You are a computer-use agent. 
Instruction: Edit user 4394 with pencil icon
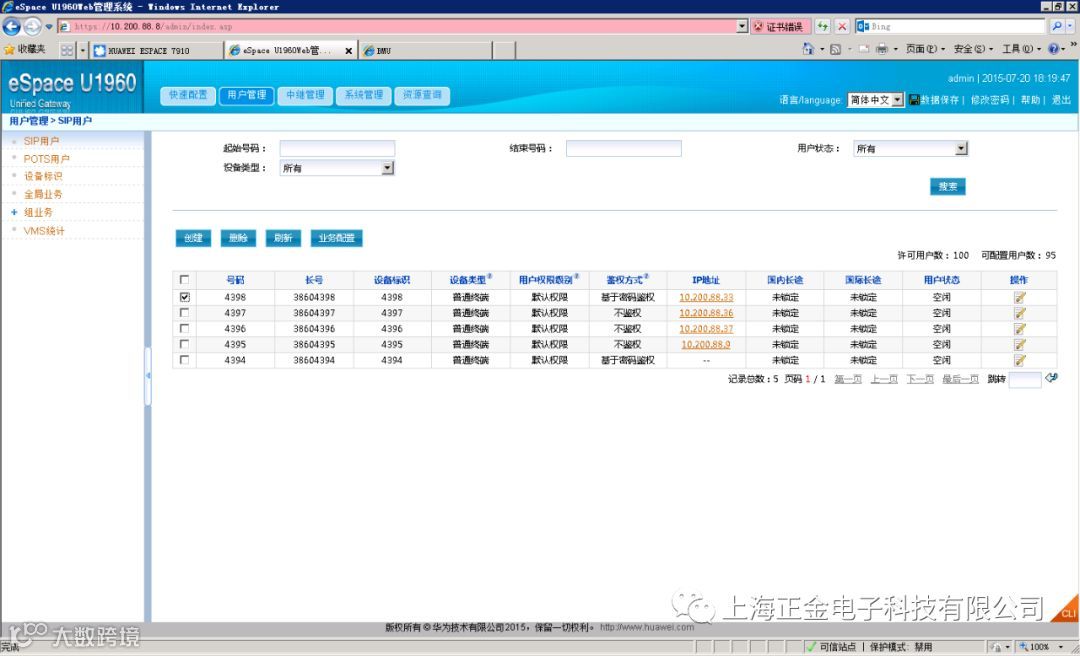coord(1019,360)
